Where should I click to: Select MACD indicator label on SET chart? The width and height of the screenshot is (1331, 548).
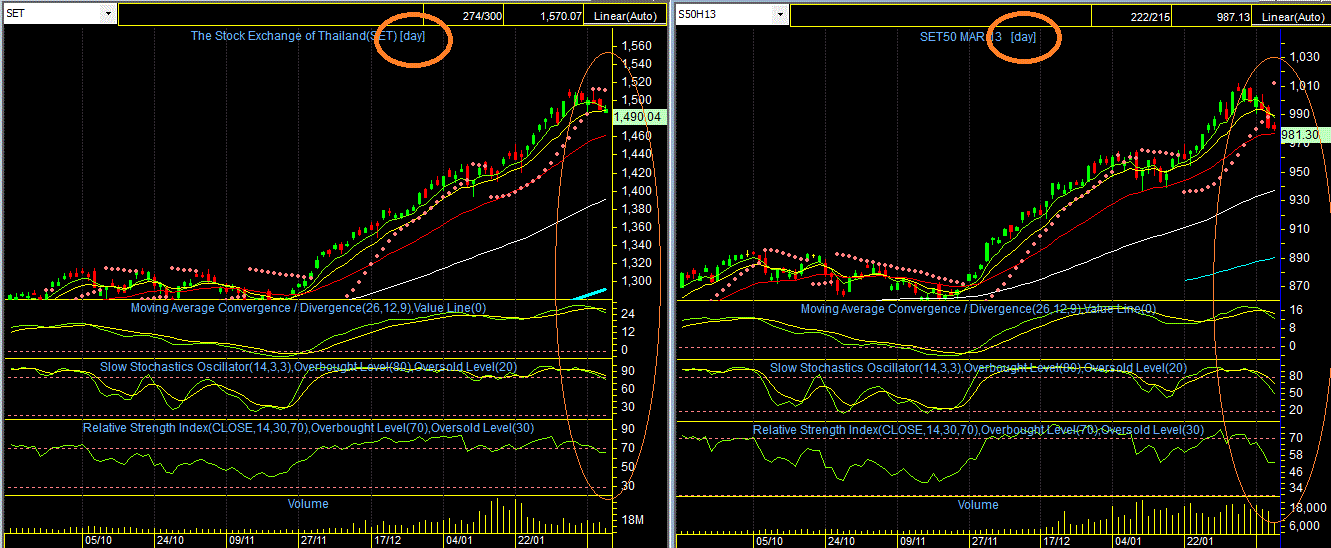[x=308, y=308]
